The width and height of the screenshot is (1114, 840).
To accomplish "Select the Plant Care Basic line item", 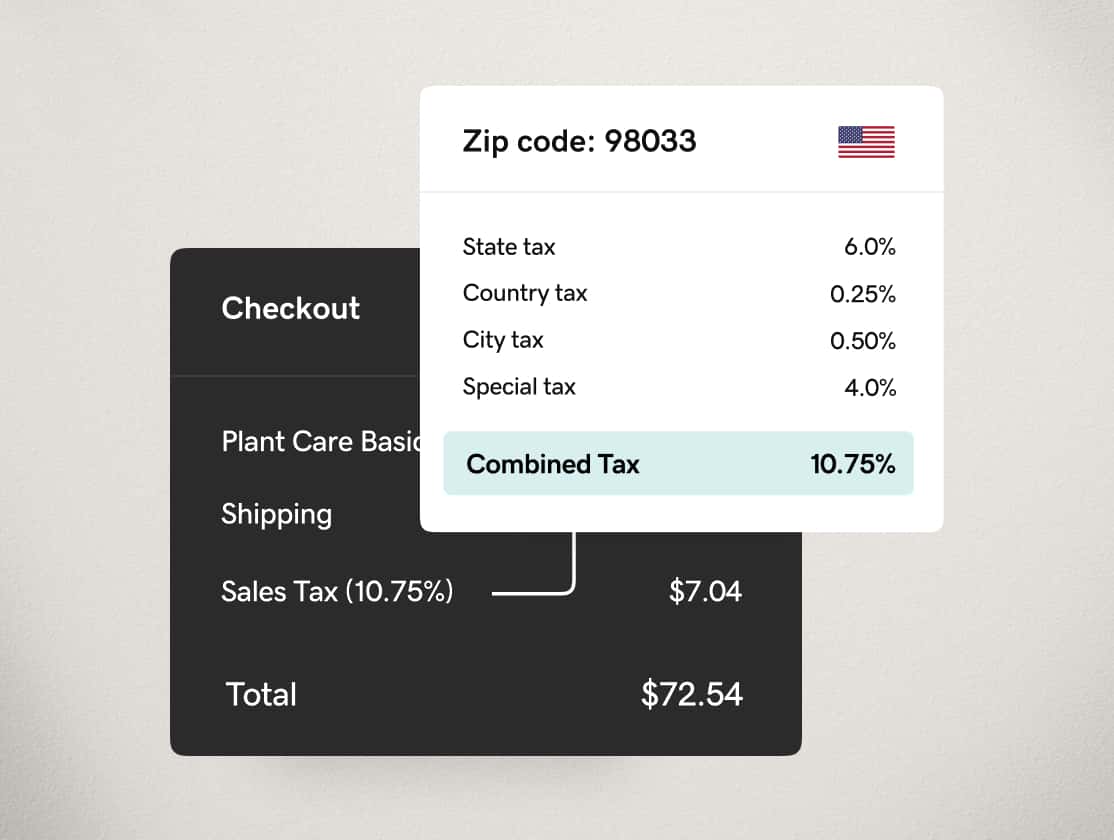I will [x=321, y=441].
